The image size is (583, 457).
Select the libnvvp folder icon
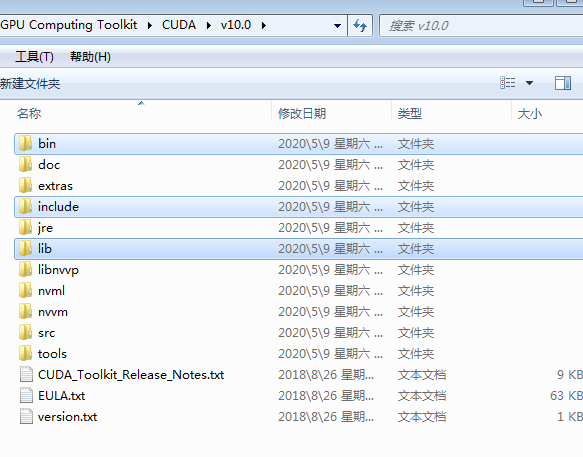pyautogui.click(x=25, y=270)
